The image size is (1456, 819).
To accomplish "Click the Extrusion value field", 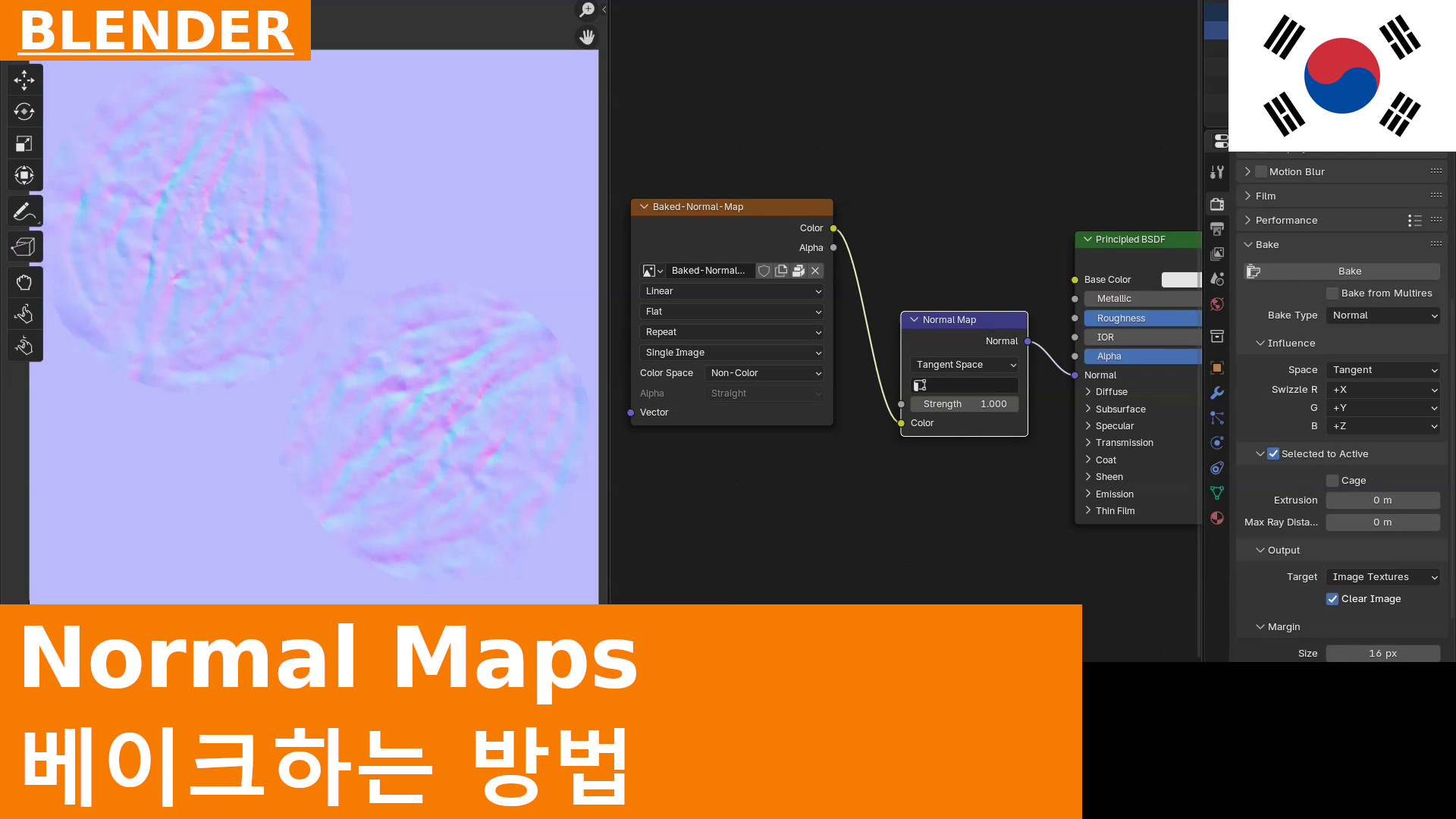I will (x=1383, y=500).
